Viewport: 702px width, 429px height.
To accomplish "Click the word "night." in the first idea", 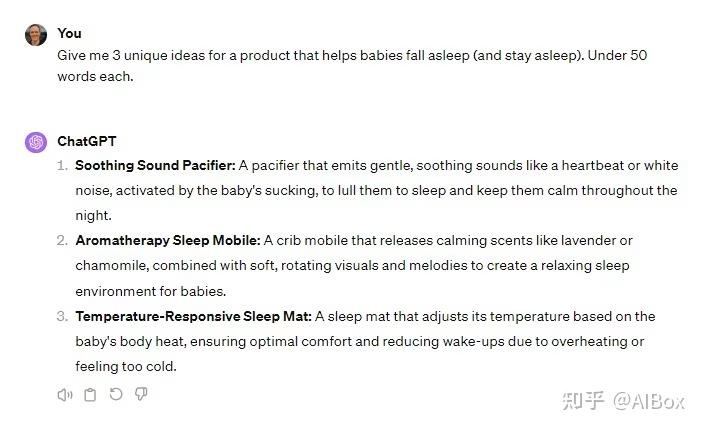I will coord(93,215).
